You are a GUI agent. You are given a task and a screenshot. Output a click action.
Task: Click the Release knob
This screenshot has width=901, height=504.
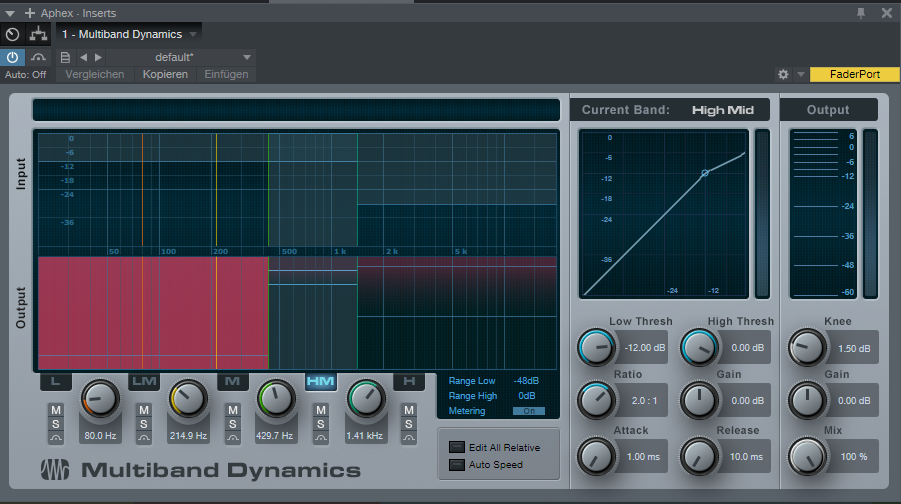click(x=699, y=456)
